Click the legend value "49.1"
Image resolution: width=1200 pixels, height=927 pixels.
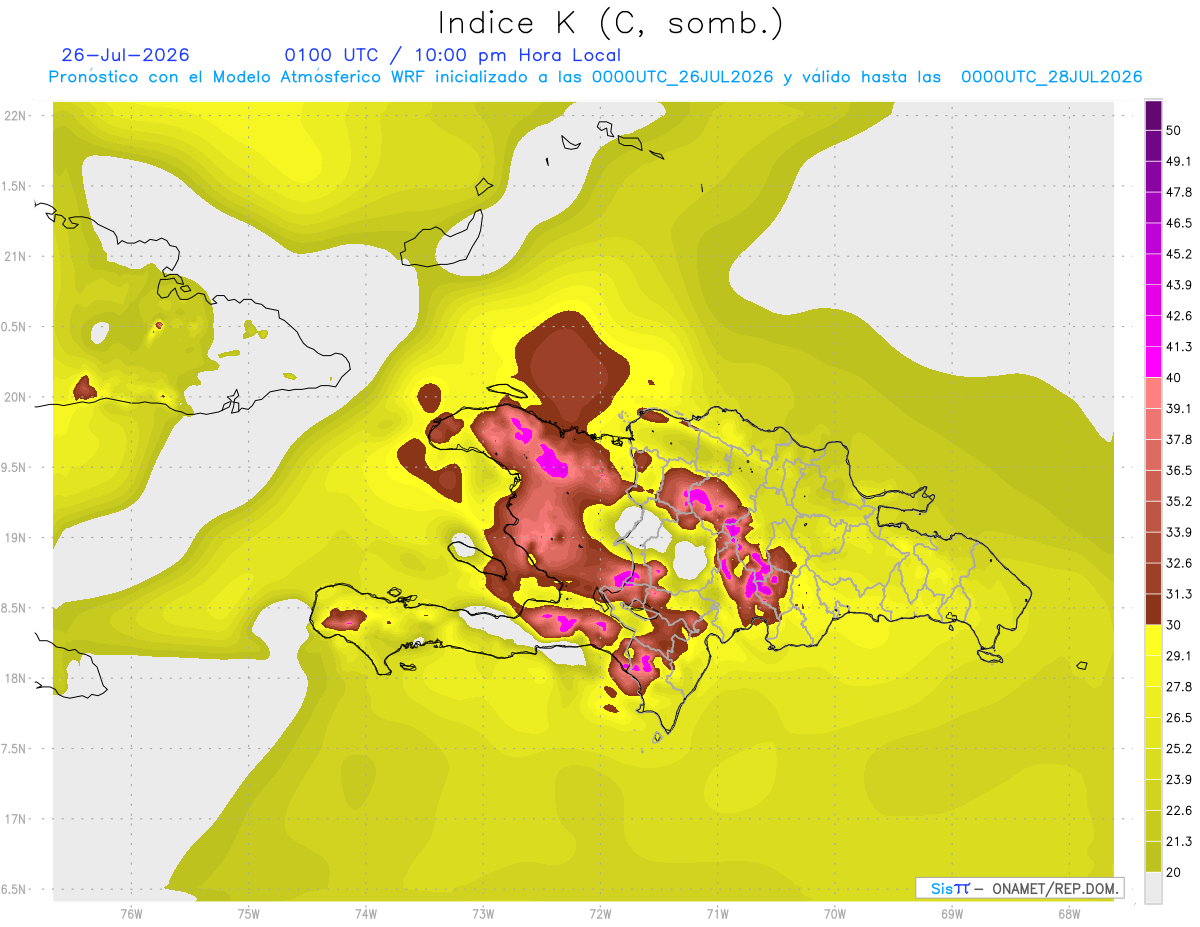pyautogui.click(x=1179, y=161)
